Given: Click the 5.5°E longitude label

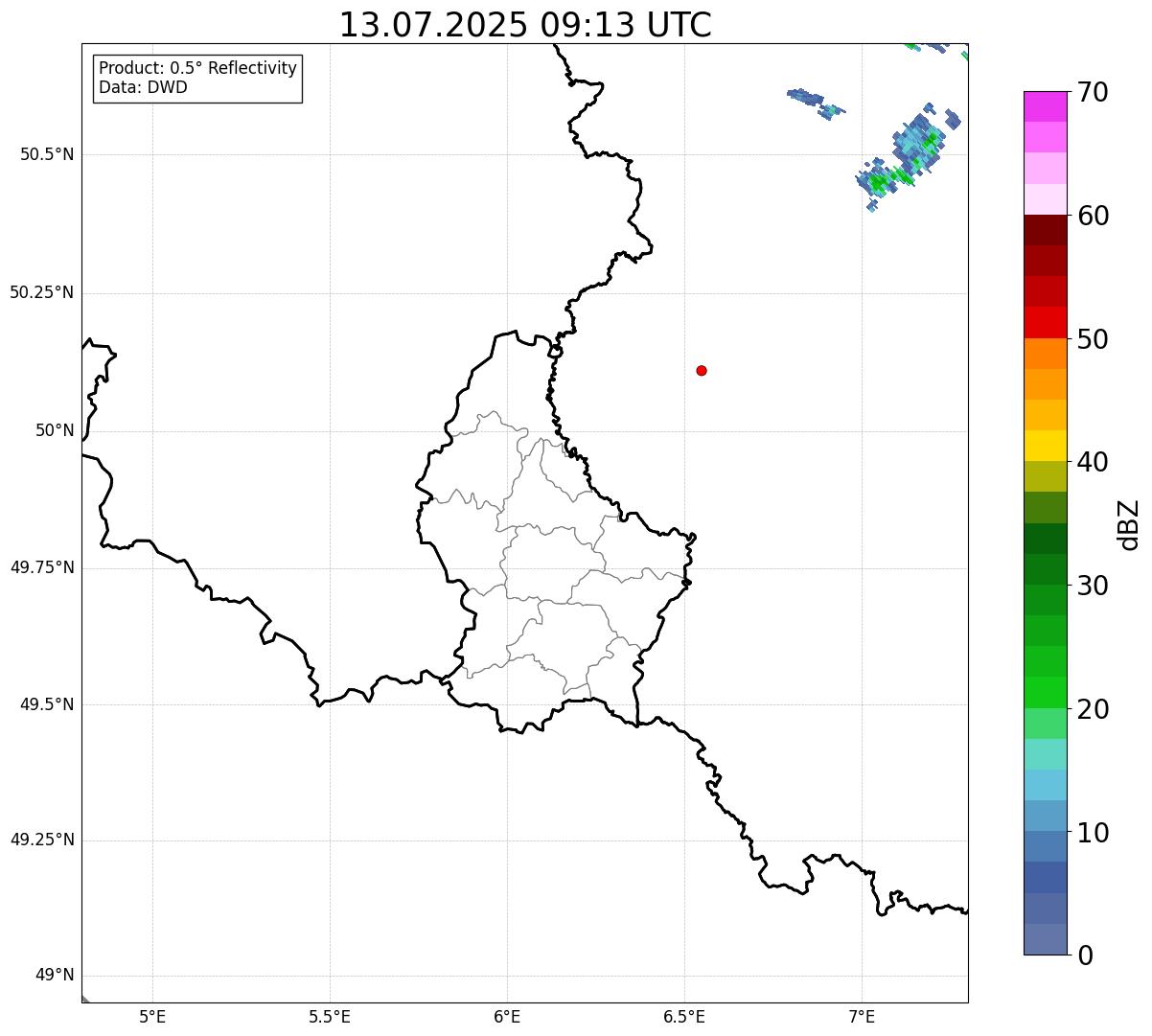Looking at the screenshot, I should [x=330, y=1016].
